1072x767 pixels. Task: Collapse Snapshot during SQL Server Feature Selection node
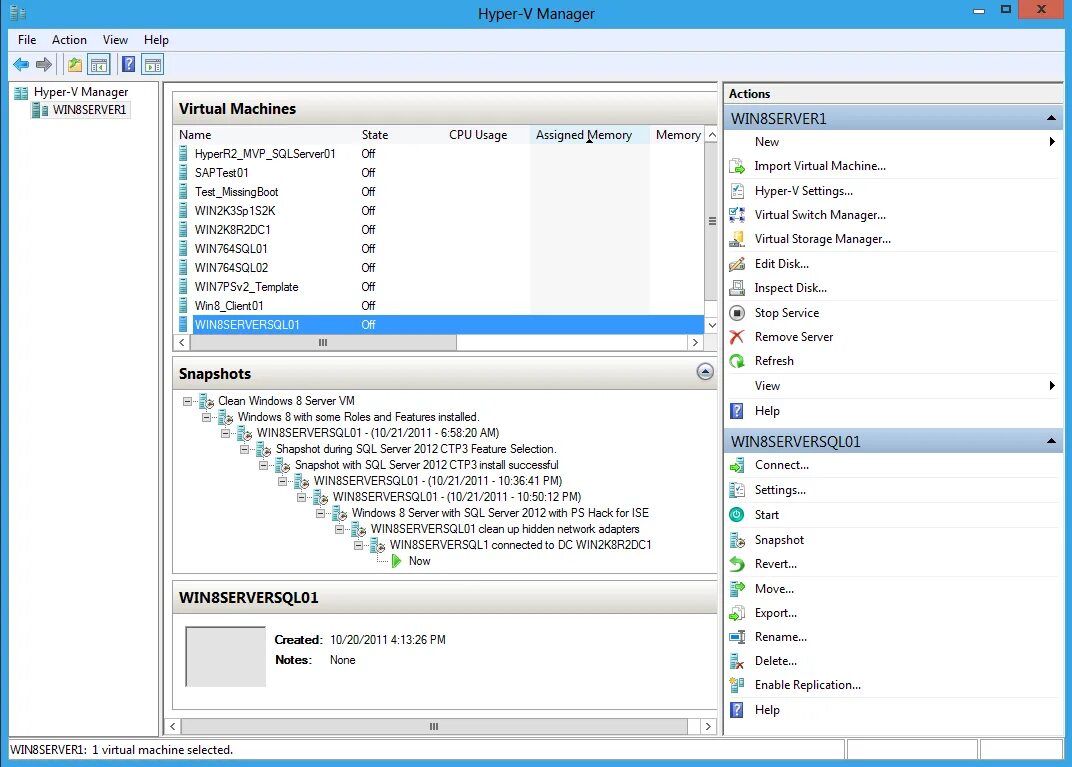tap(244, 449)
